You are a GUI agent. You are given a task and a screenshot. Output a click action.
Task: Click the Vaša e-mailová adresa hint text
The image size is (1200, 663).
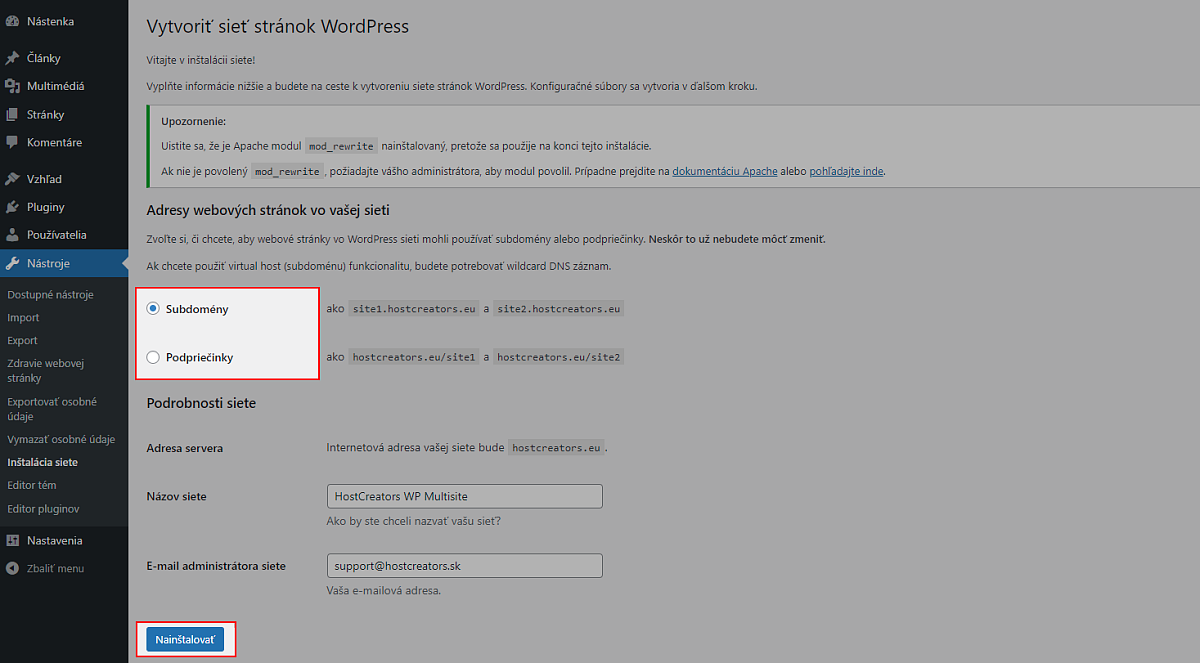[x=384, y=590]
